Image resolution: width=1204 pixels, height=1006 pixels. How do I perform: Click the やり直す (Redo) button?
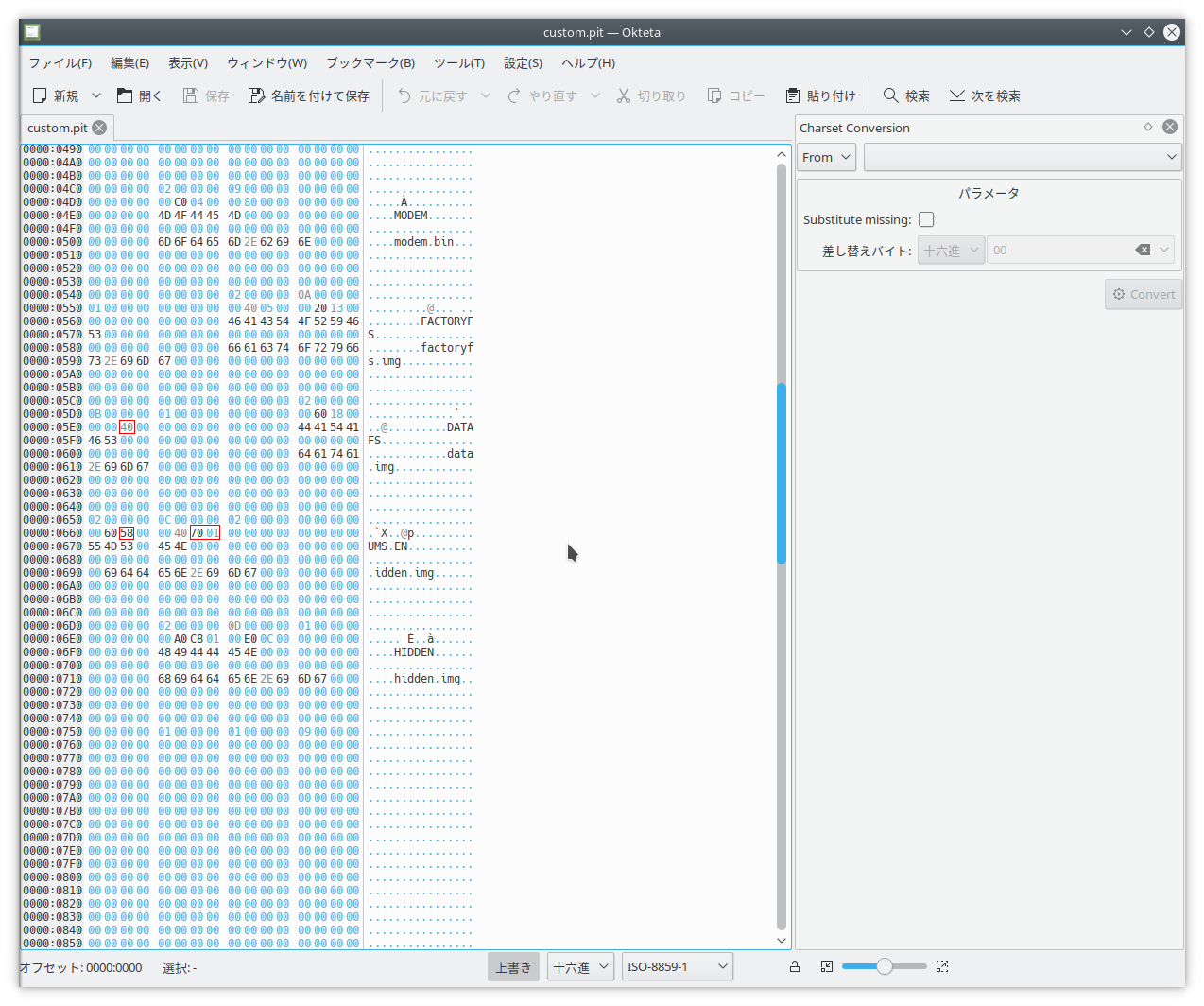coord(542,95)
